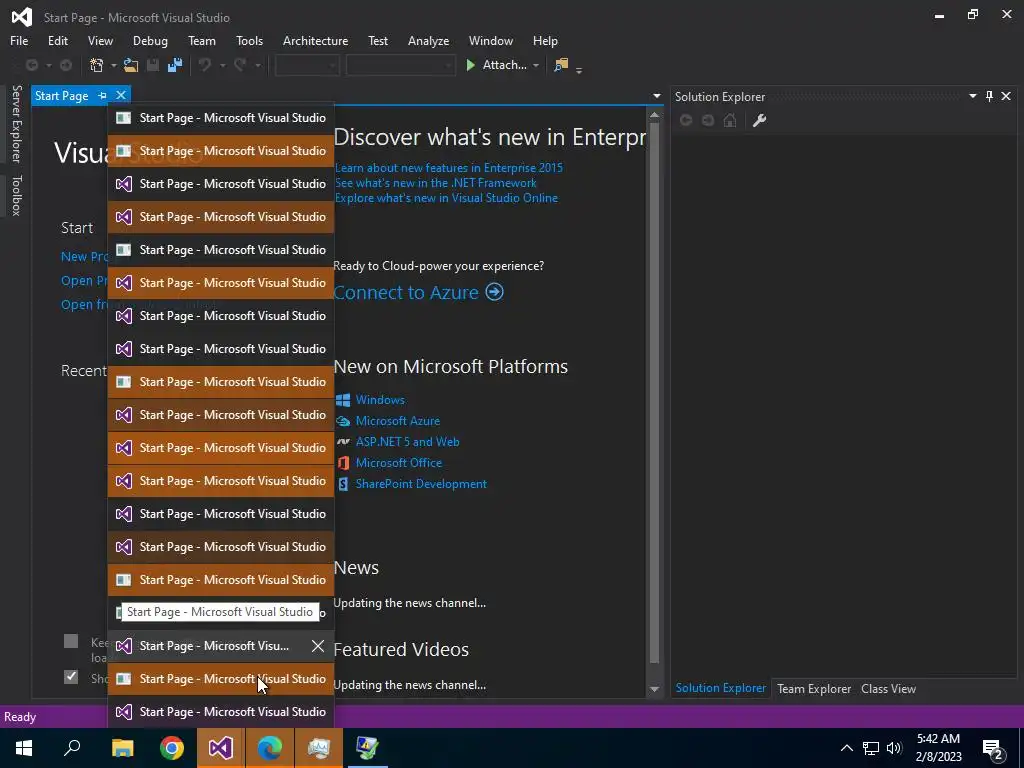The height and width of the screenshot is (768, 1024).
Task: Pin the Solution Explorer panel
Action: coord(989,97)
